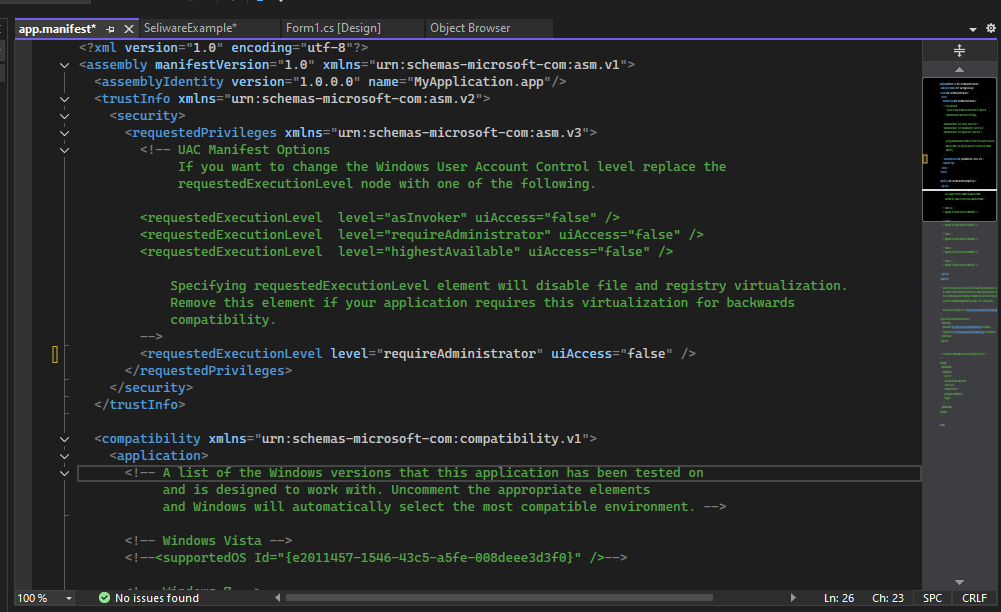Click the Ch: 23 column indicator
1001x612 pixels.
click(x=888, y=598)
